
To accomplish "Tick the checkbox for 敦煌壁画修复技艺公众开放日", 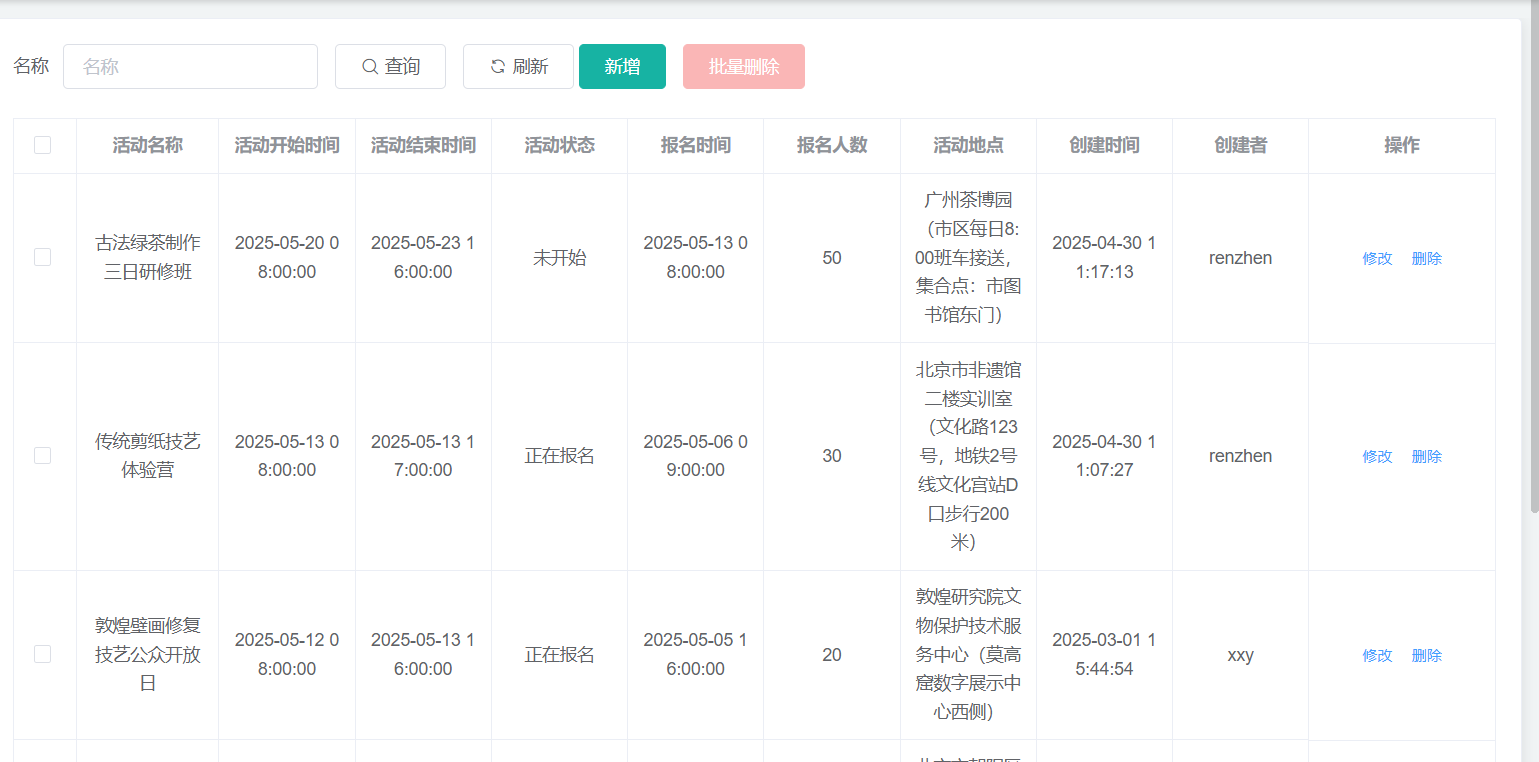I will point(42,654).
